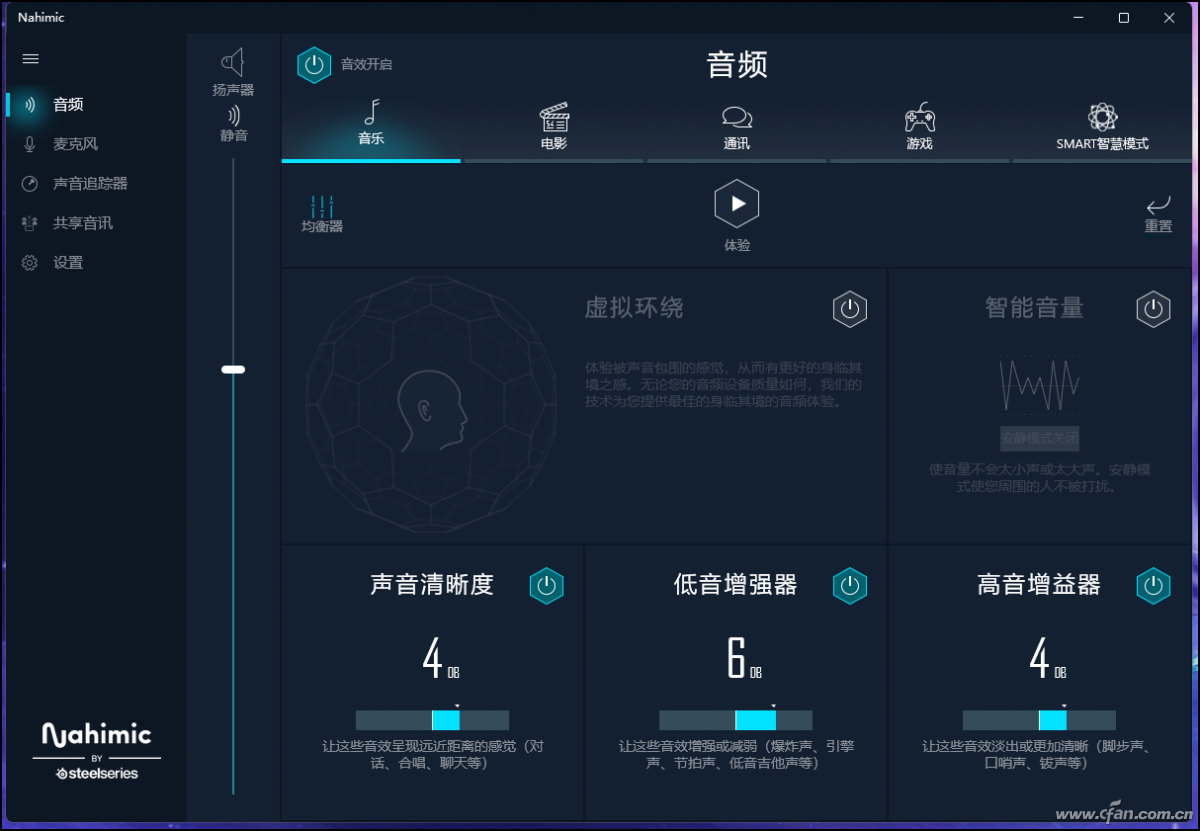This screenshot has height=831, width=1200.
Task: Open the 均衡器 equalizer
Action: coord(322,213)
